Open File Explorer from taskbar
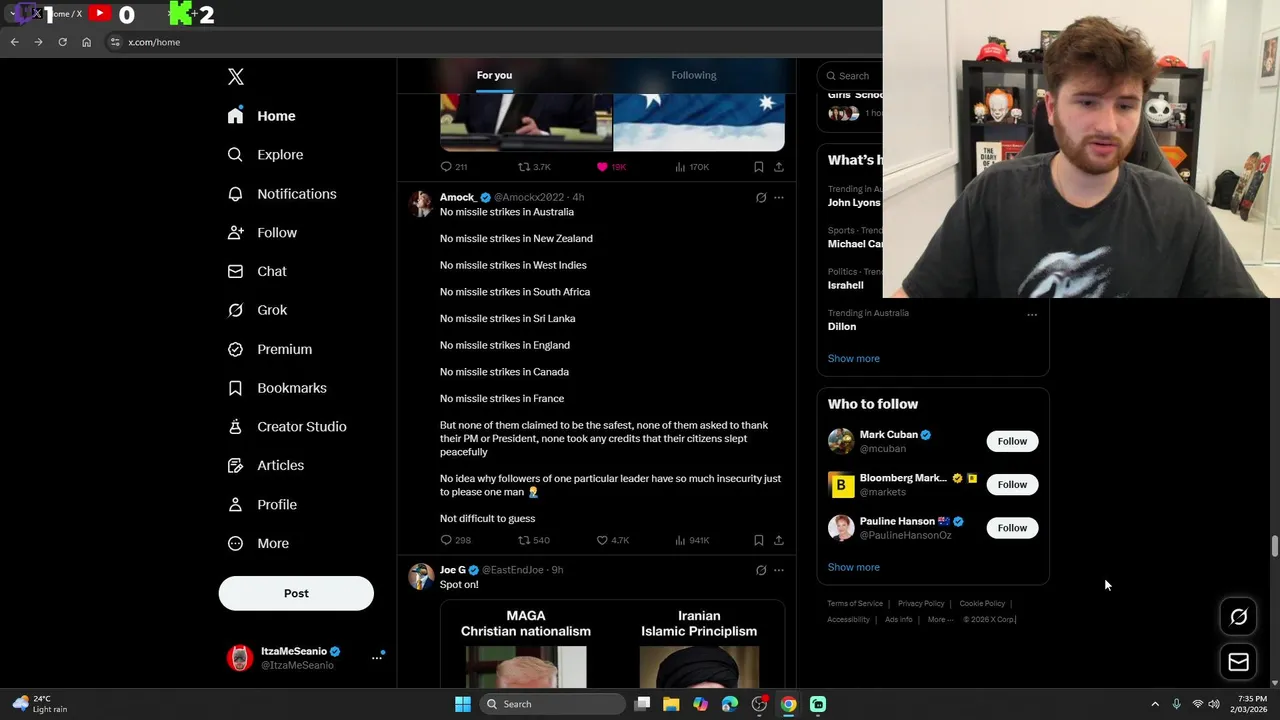The width and height of the screenshot is (1280, 720). (671, 704)
